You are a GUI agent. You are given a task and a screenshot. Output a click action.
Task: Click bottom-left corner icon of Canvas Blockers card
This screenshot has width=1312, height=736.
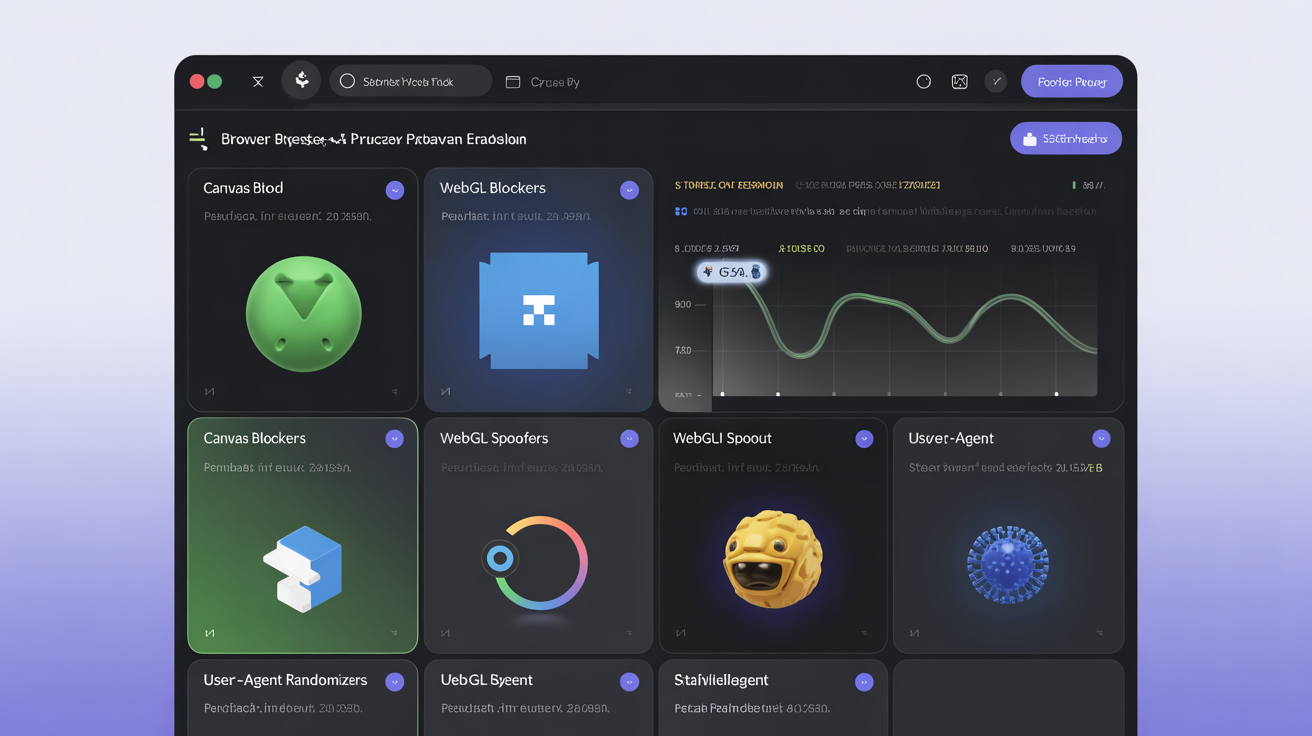click(x=209, y=633)
